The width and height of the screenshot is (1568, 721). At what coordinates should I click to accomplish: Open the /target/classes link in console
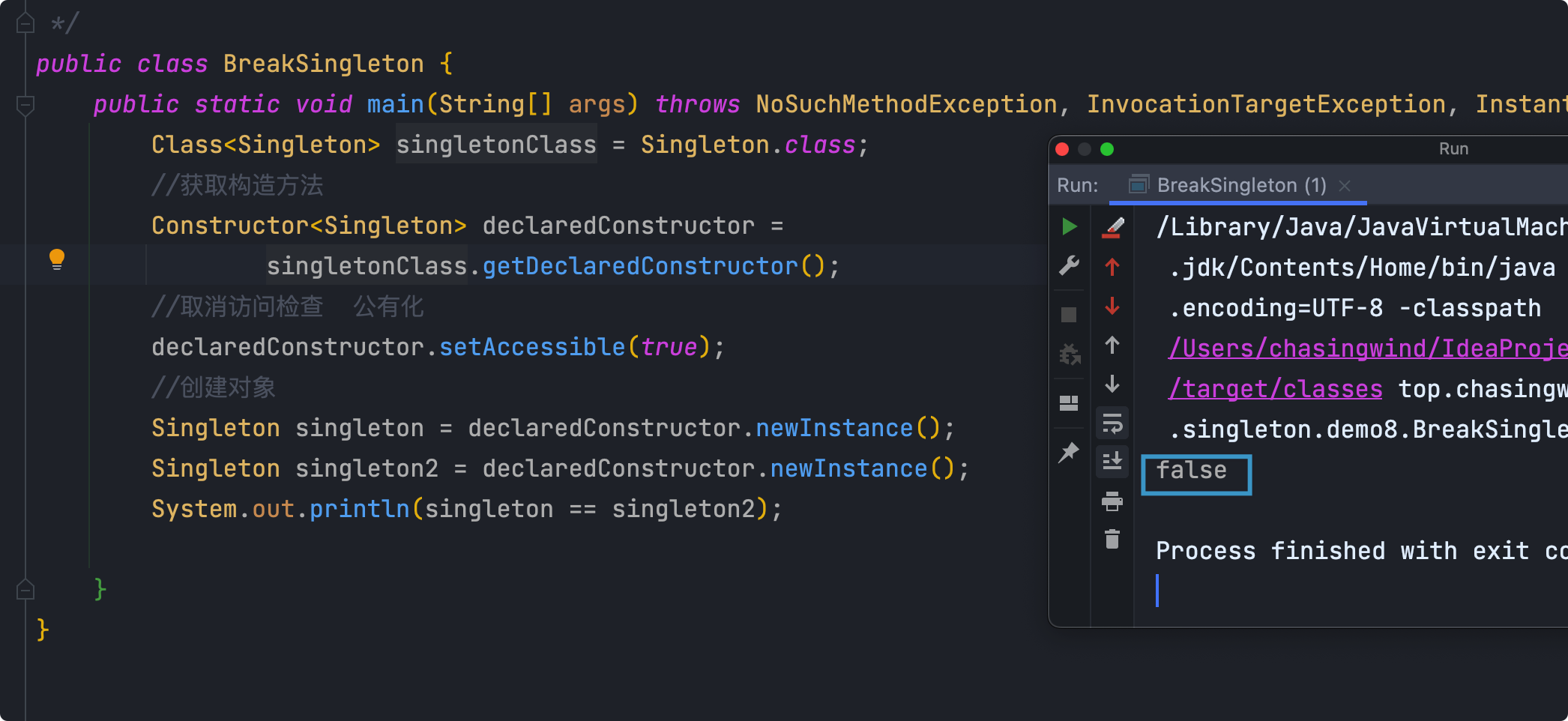[1276, 389]
